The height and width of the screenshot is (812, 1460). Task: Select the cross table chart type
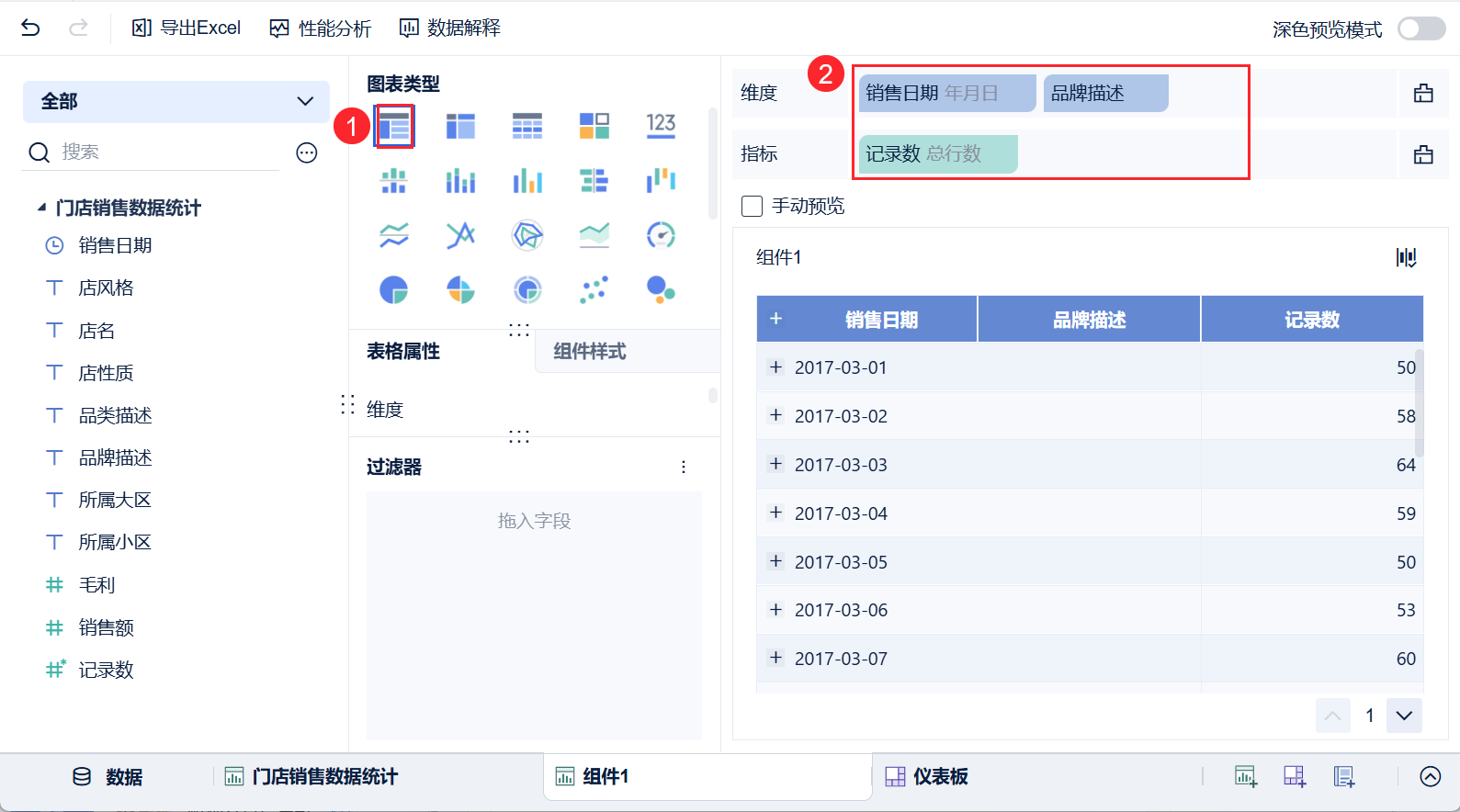point(460,126)
